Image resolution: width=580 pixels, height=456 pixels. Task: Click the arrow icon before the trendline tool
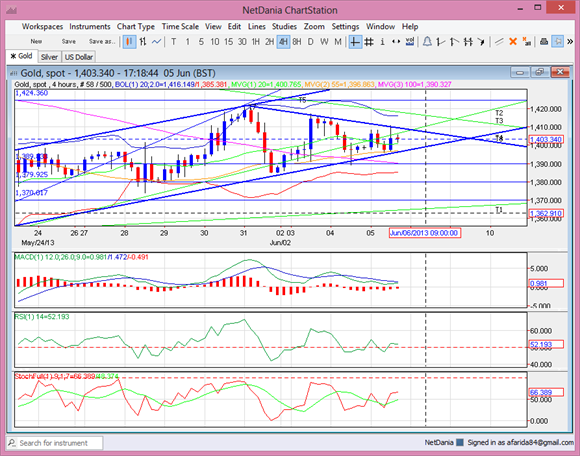[x=481, y=42]
